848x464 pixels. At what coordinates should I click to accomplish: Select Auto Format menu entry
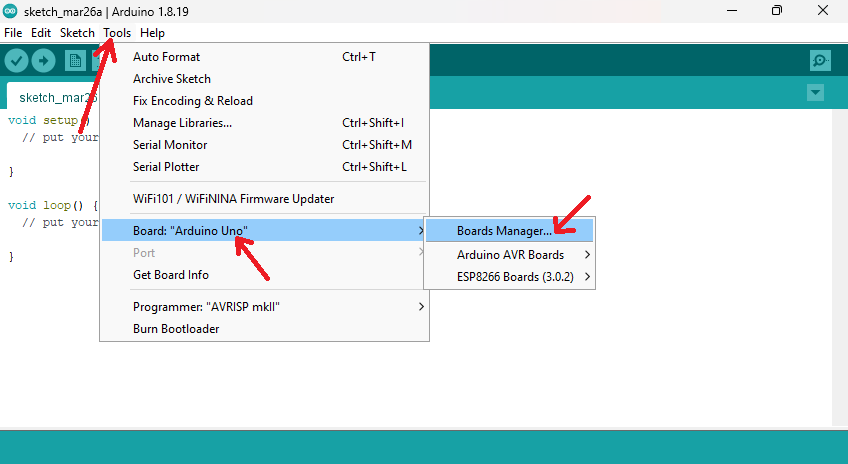pos(264,57)
